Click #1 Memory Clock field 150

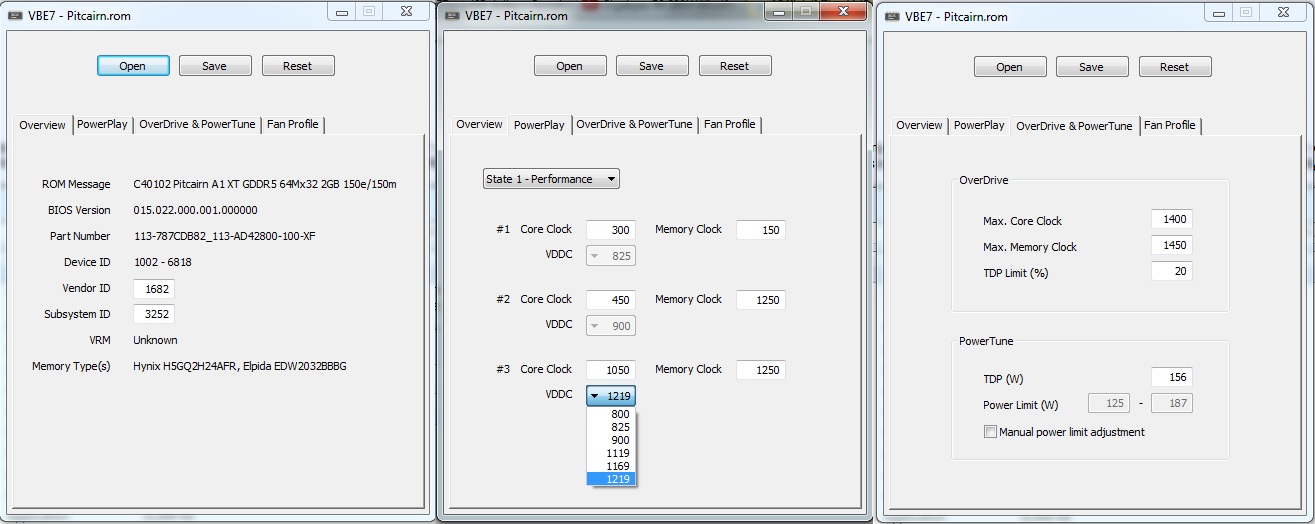tap(761, 230)
